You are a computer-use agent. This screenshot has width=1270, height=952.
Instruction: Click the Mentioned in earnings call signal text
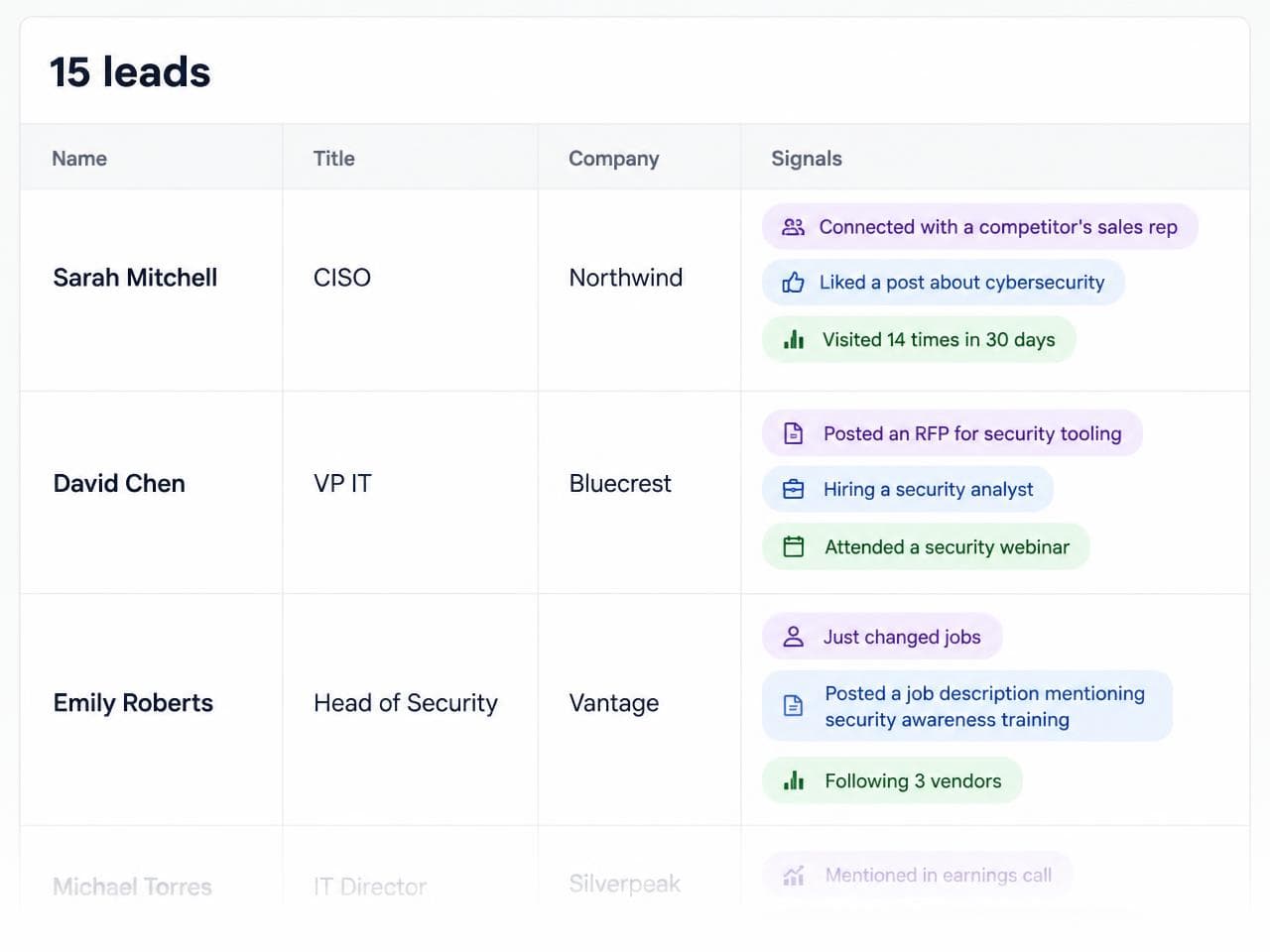(938, 876)
